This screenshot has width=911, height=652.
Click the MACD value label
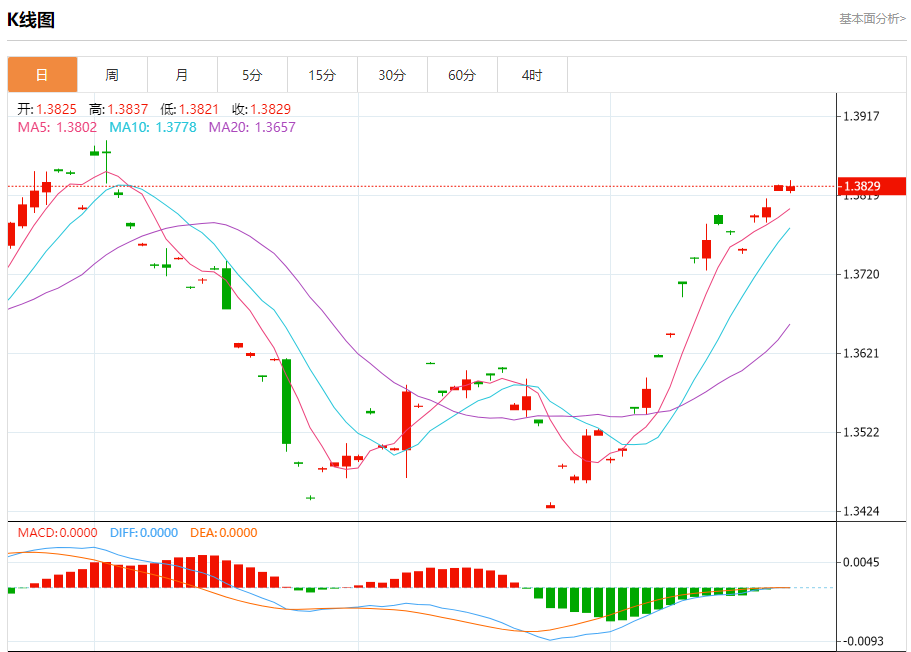coord(58,533)
